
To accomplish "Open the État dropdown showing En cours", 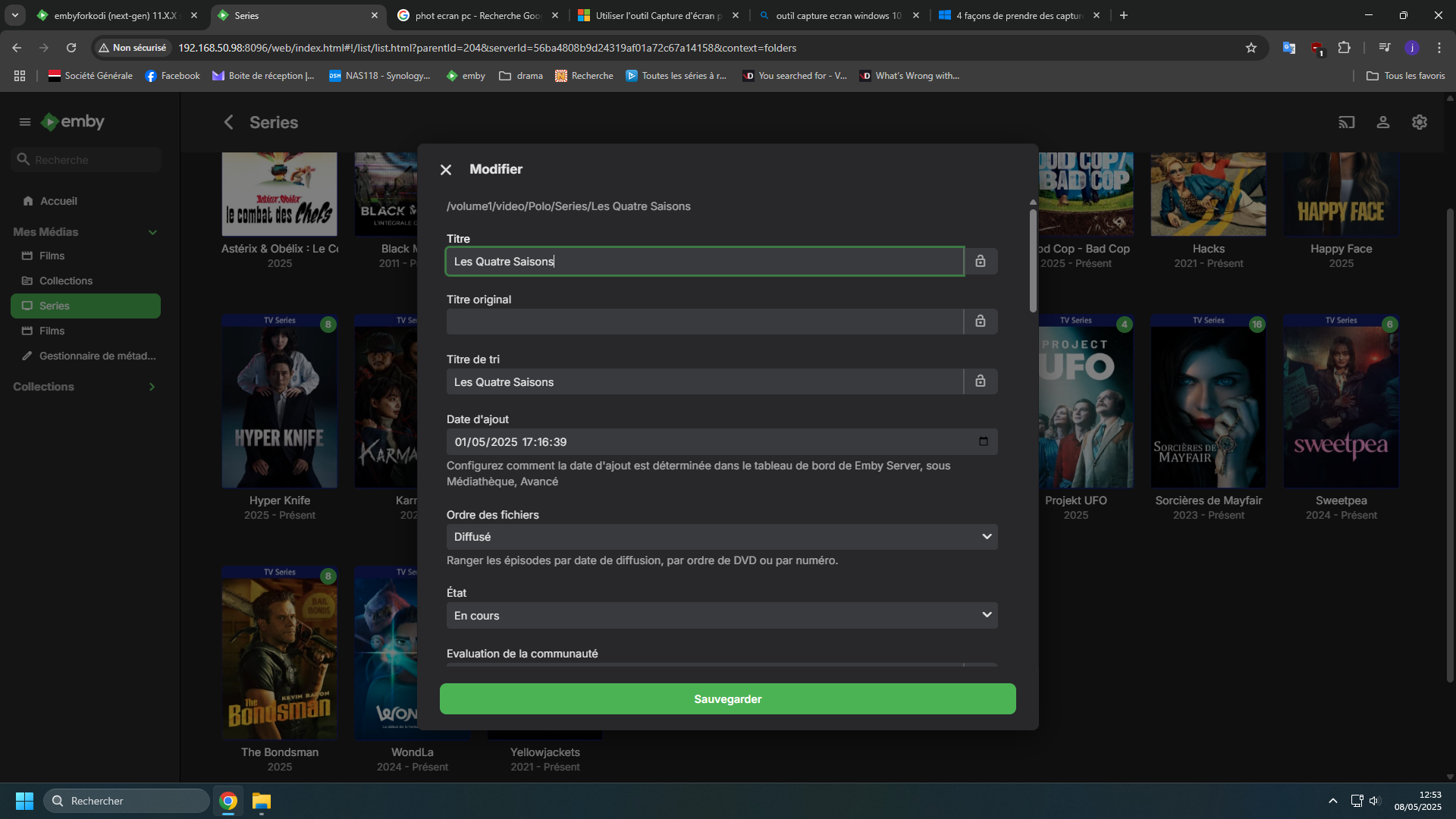I will pyautogui.click(x=721, y=615).
